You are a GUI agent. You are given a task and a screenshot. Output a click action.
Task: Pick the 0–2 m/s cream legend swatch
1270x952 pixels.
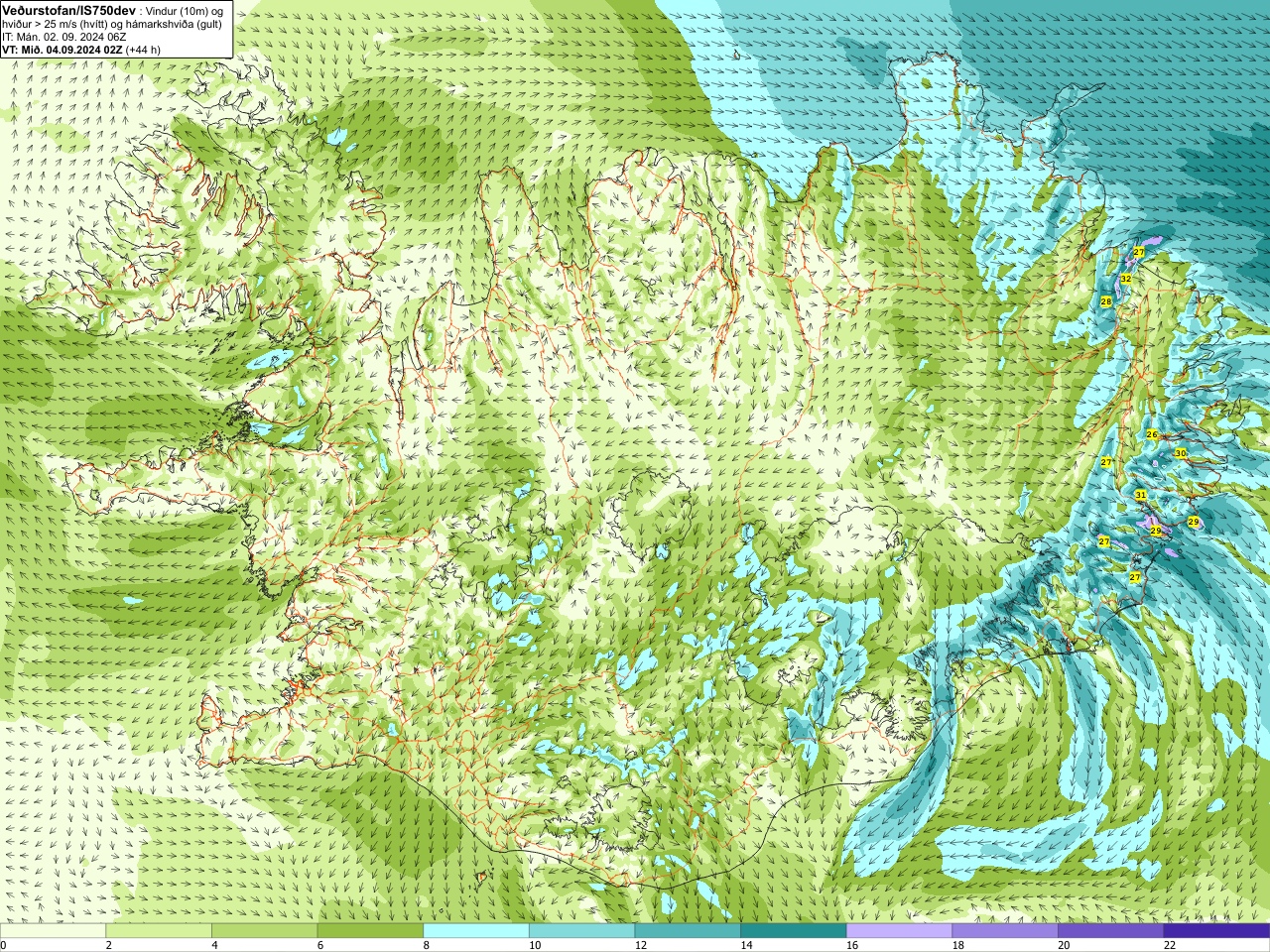[53, 931]
